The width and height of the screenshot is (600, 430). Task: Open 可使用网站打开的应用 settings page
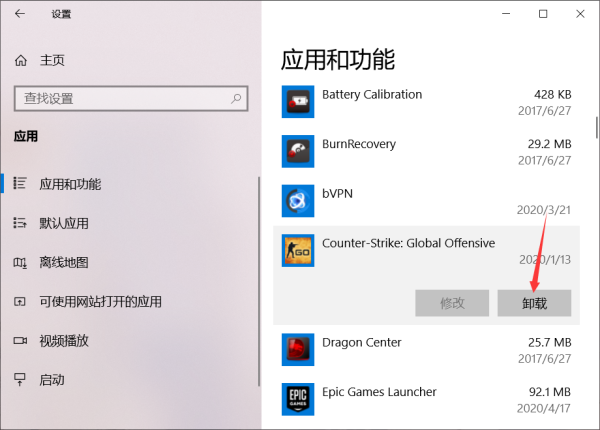130,302
